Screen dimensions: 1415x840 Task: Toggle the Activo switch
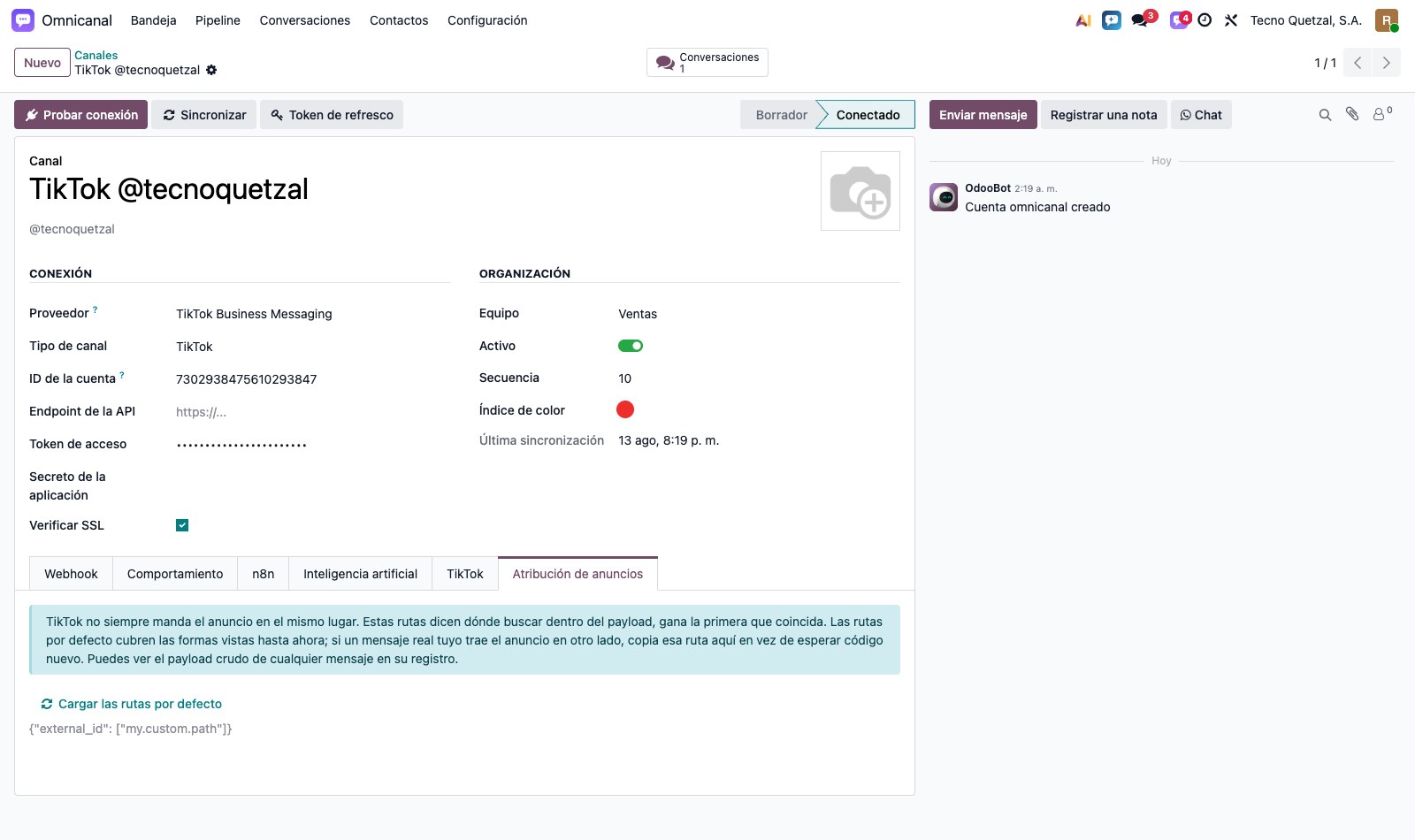click(631, 346)
